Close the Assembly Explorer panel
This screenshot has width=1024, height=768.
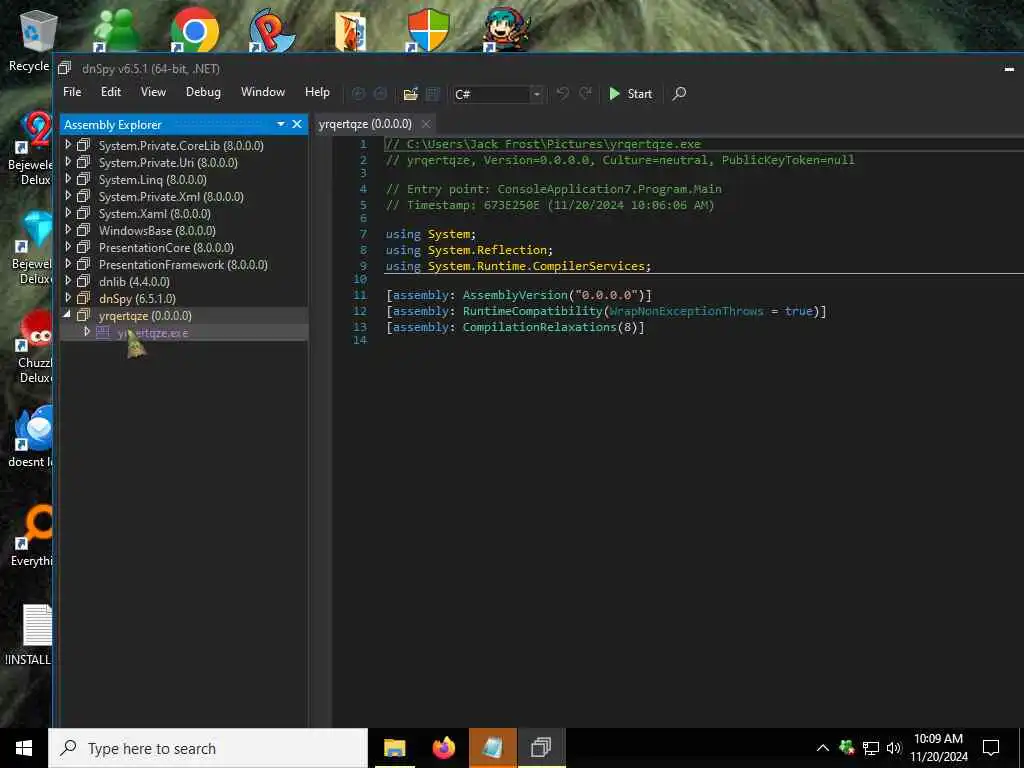[297, 124]
